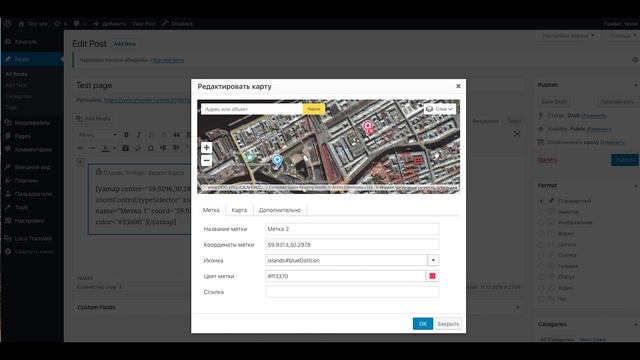The height and width of the screenshot is (360, 640).
Task: Open Loco Translate in the admin sidebar
Action: (32, 238)
